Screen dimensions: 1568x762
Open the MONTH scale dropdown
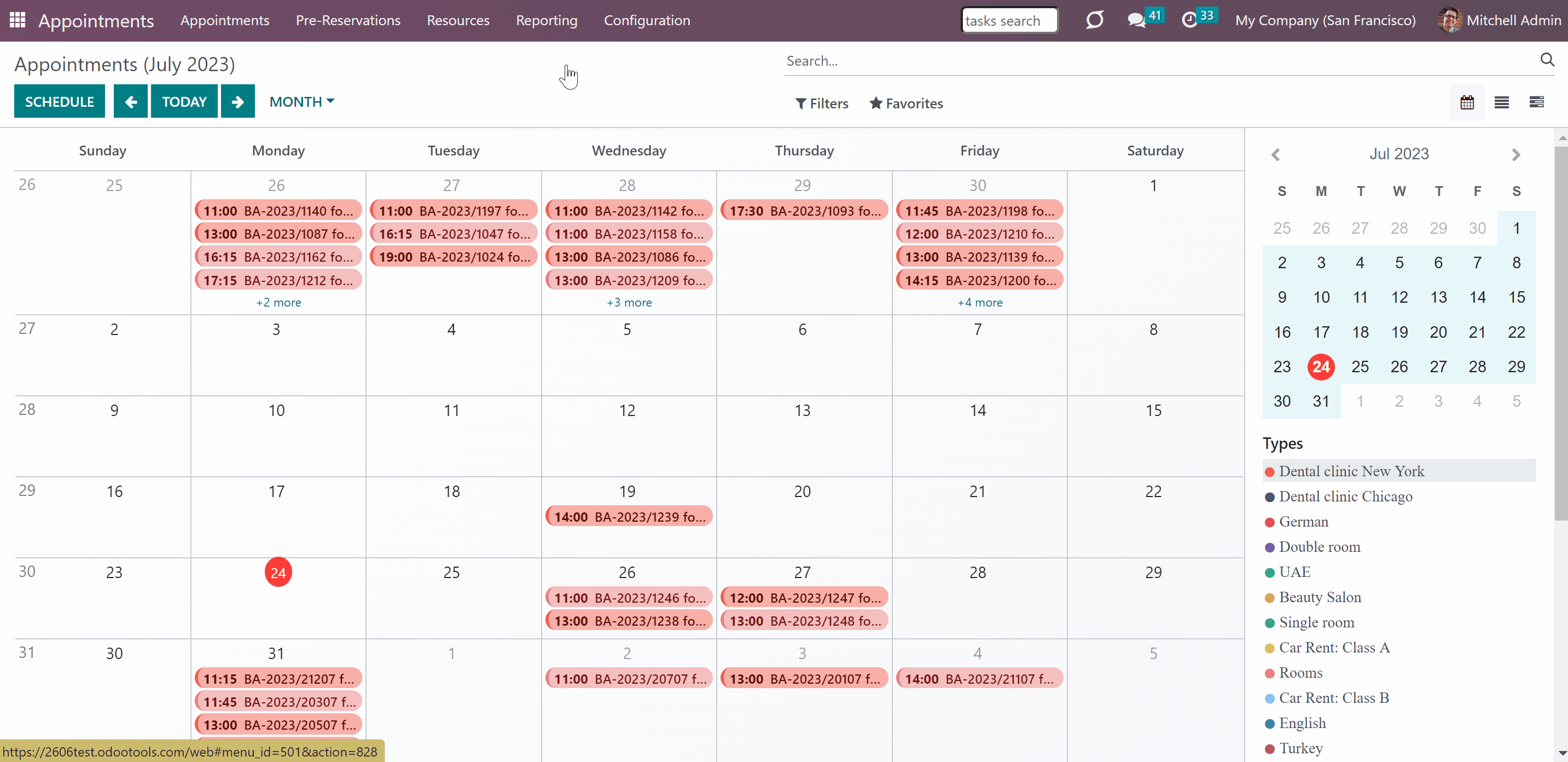pyautogui.click(x=302, y=101)
